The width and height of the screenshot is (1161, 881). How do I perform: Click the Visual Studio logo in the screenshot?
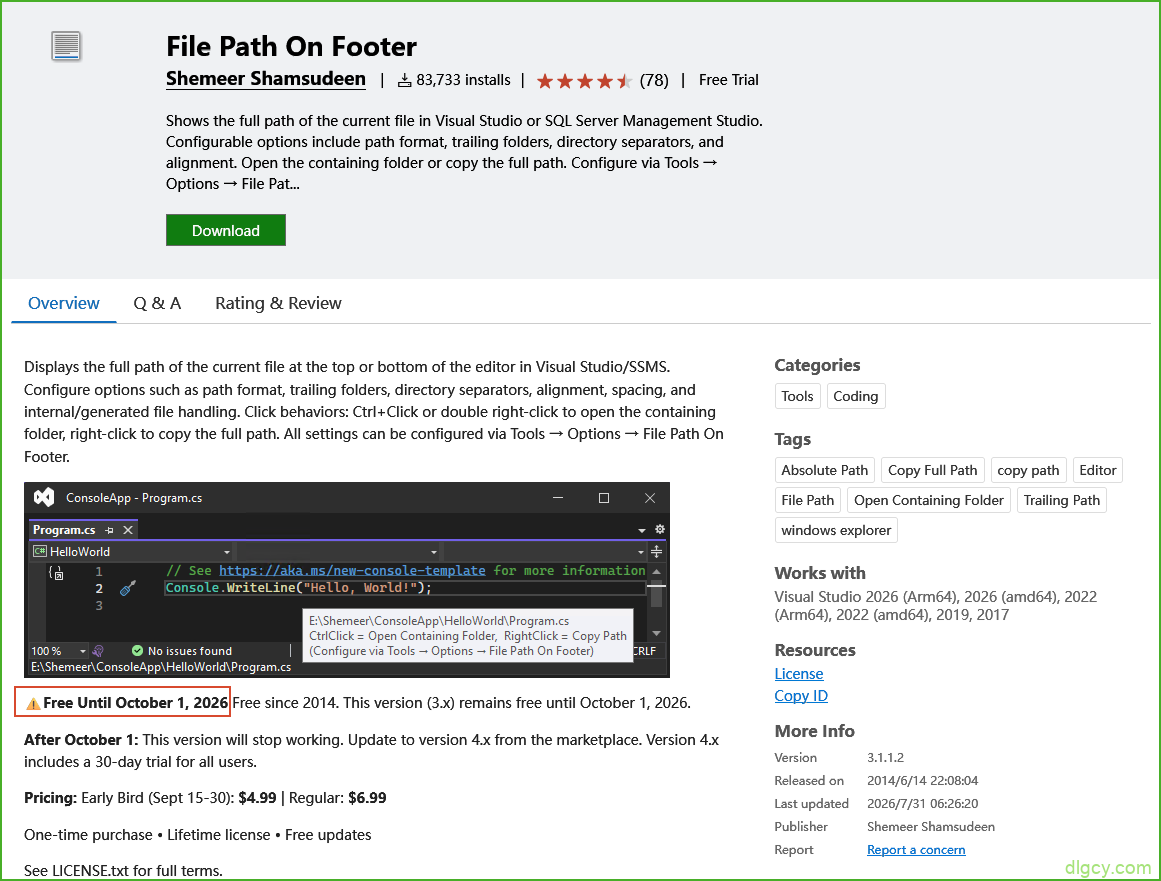(x=44, y=498)
